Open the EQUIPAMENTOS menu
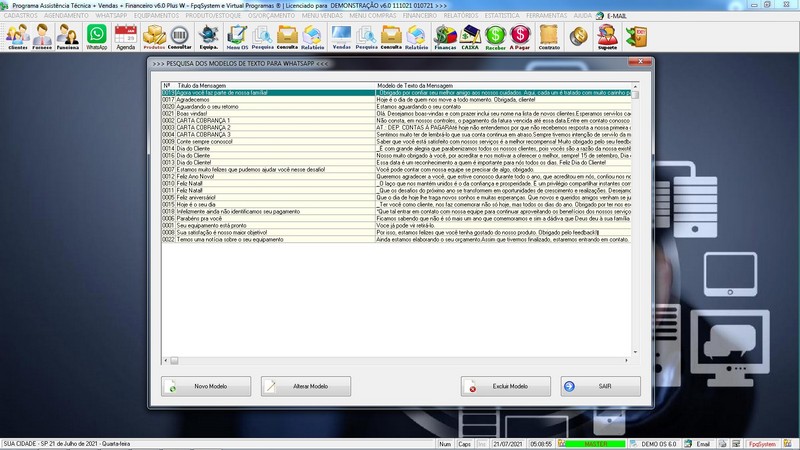The height and width of the screenshot is (450, 800). point(156,16)
